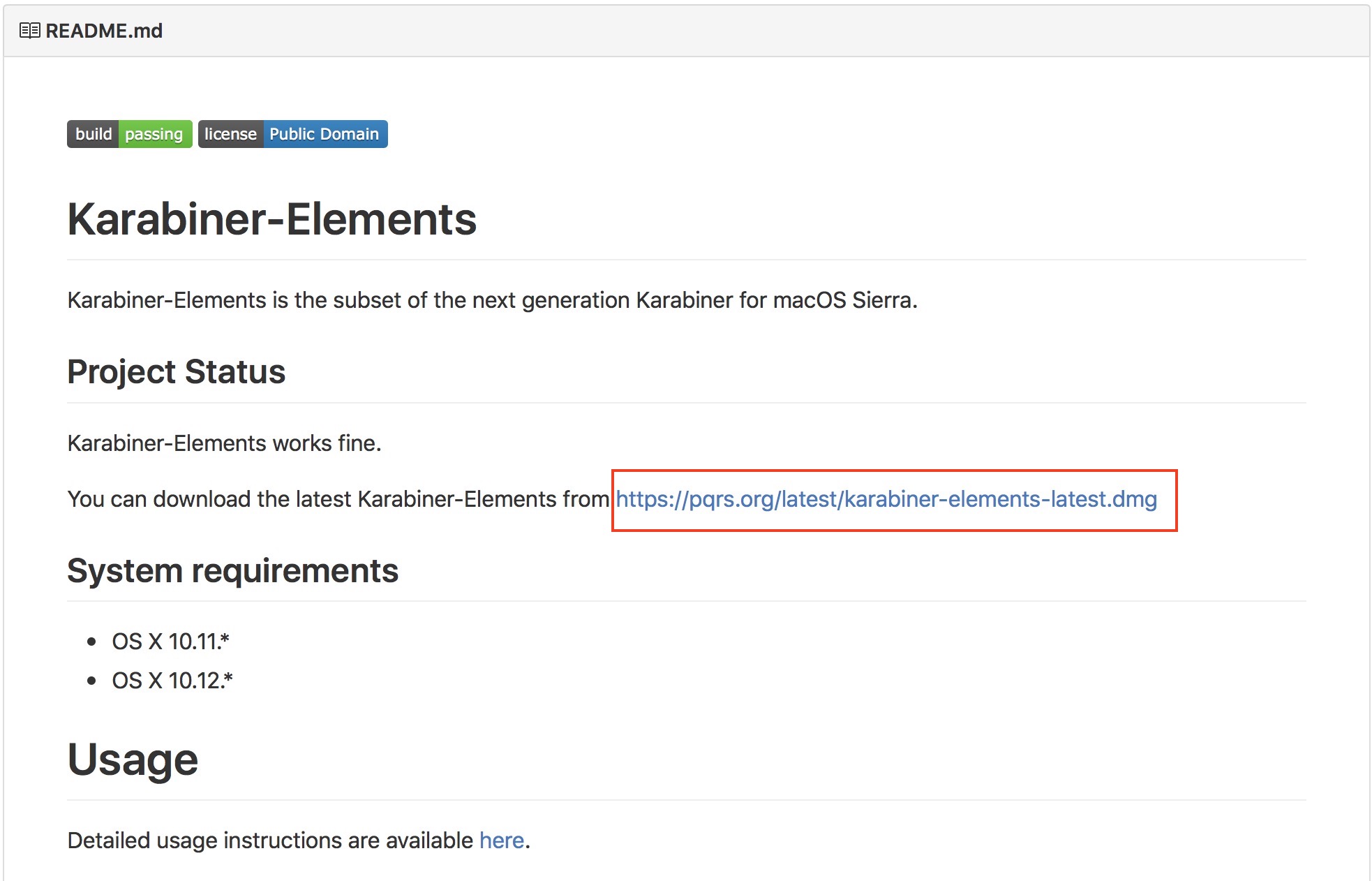
Task: Click the bullet before OS X 10.12.*
Action: [91, 681]
